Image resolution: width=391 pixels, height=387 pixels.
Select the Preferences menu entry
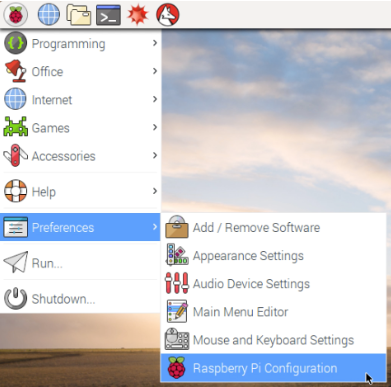tap(80, 227)
